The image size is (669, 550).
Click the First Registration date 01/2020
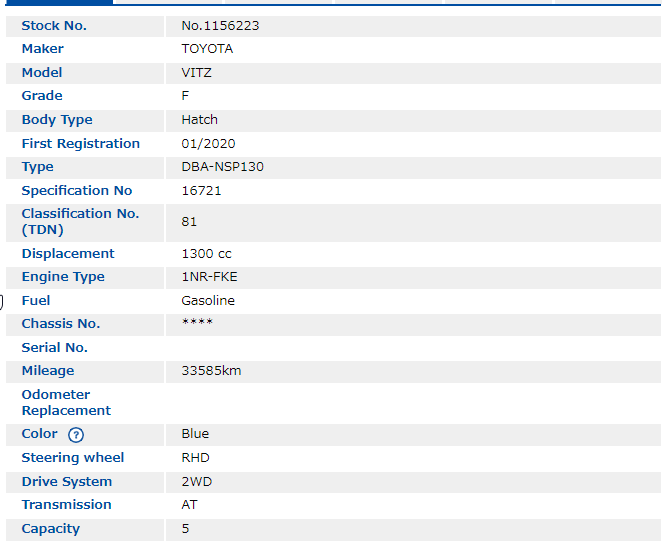(208, 144)
